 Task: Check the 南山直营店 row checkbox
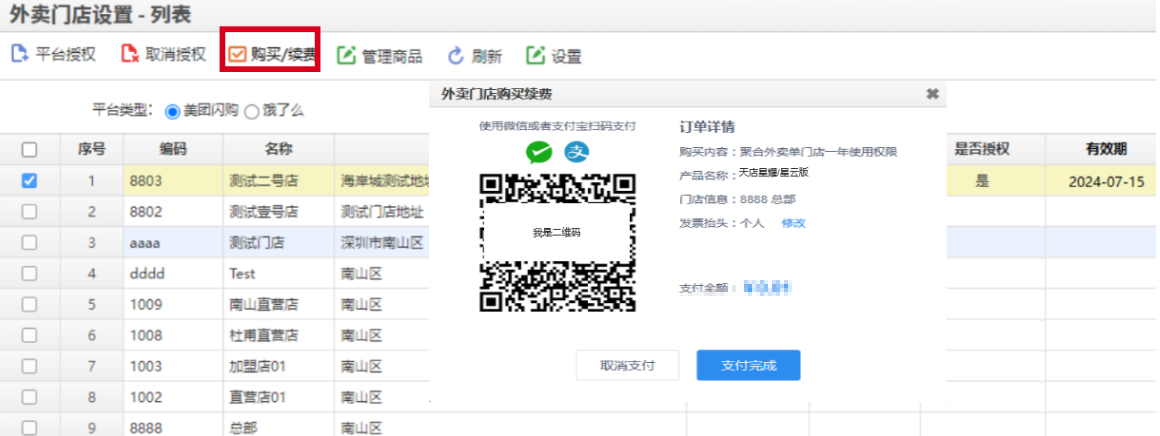pos(30,304)
